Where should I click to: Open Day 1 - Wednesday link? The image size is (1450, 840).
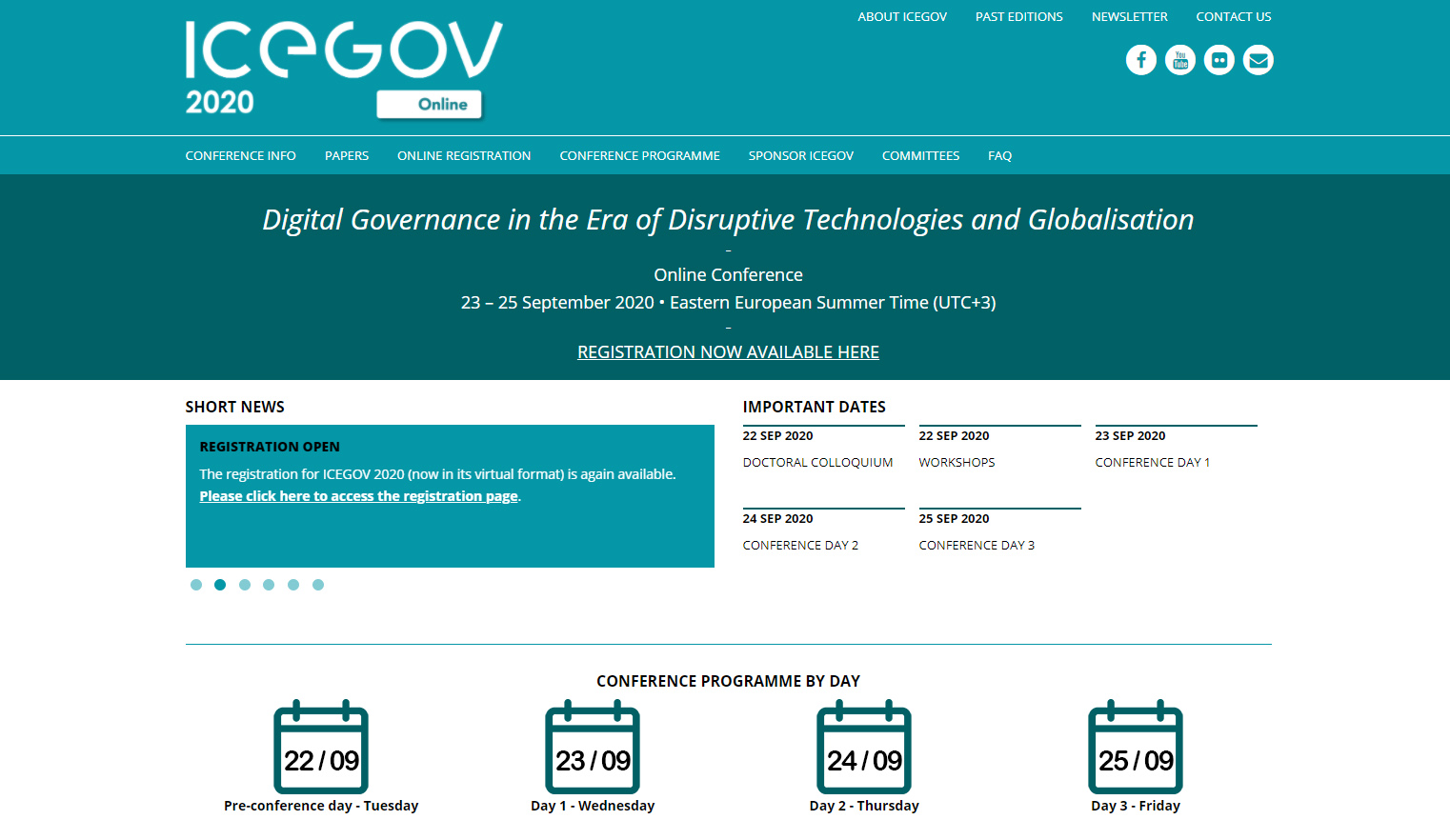pos(593,806)
